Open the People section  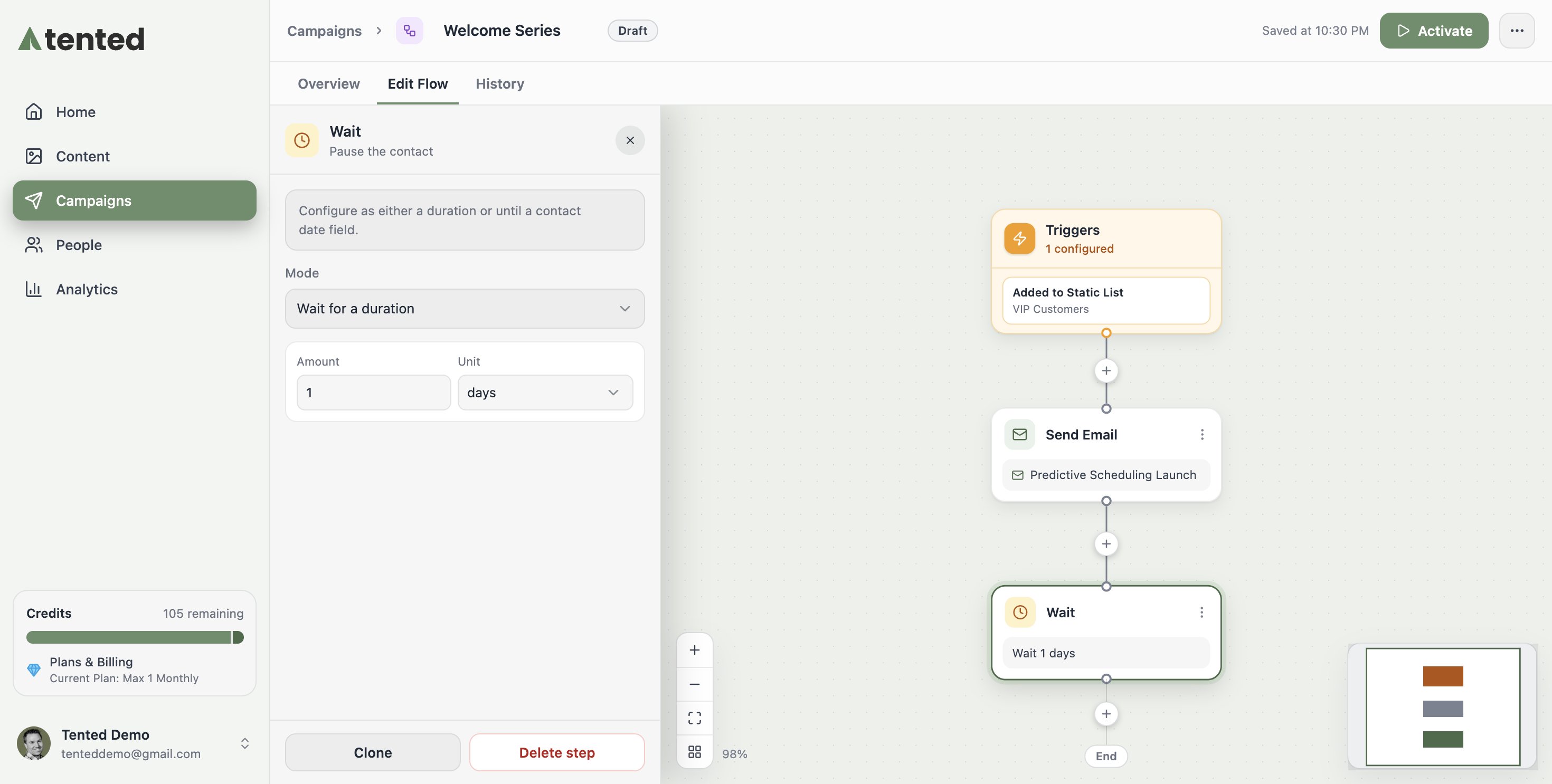135,245
